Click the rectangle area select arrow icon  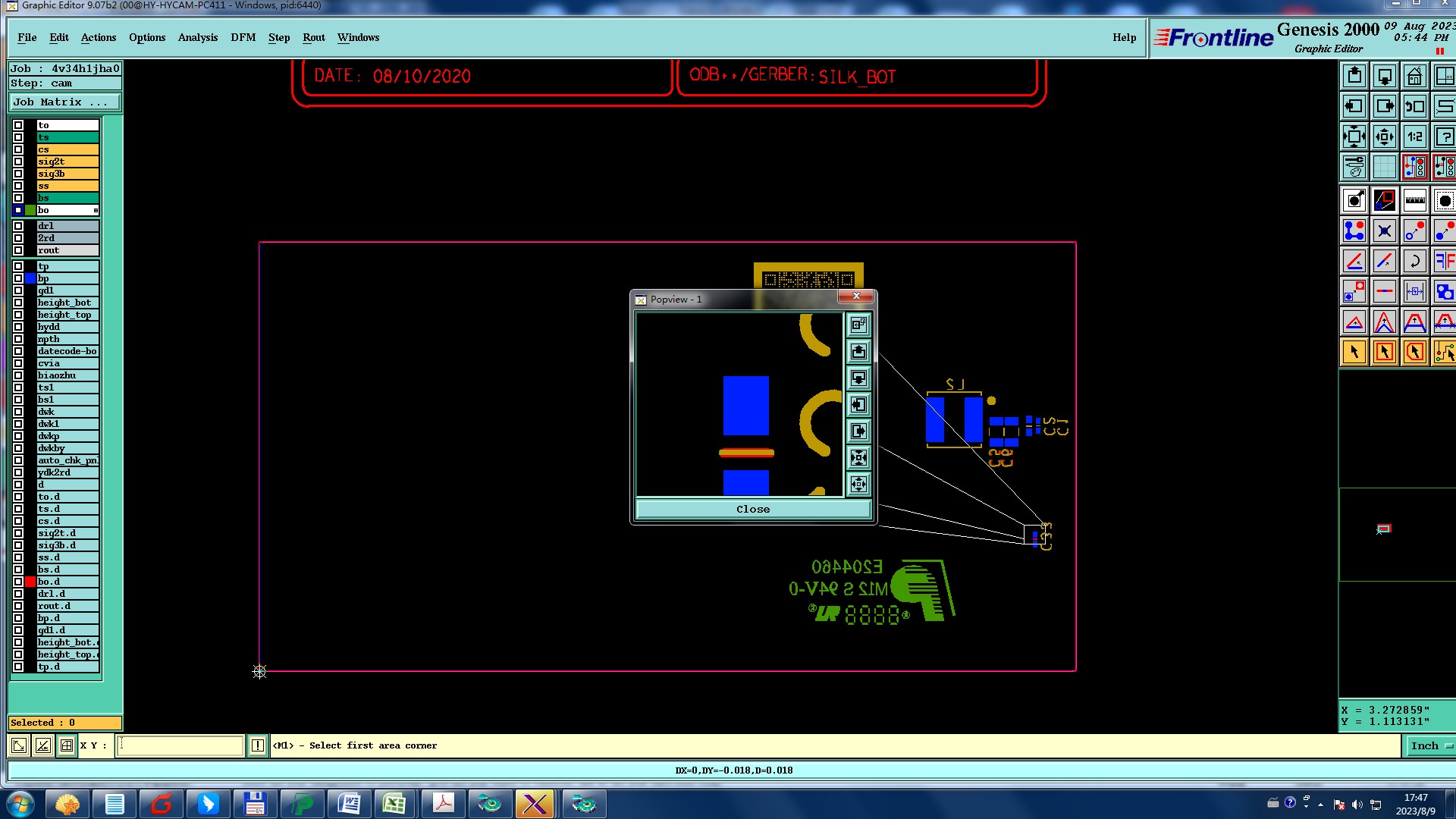point(1384,352)
